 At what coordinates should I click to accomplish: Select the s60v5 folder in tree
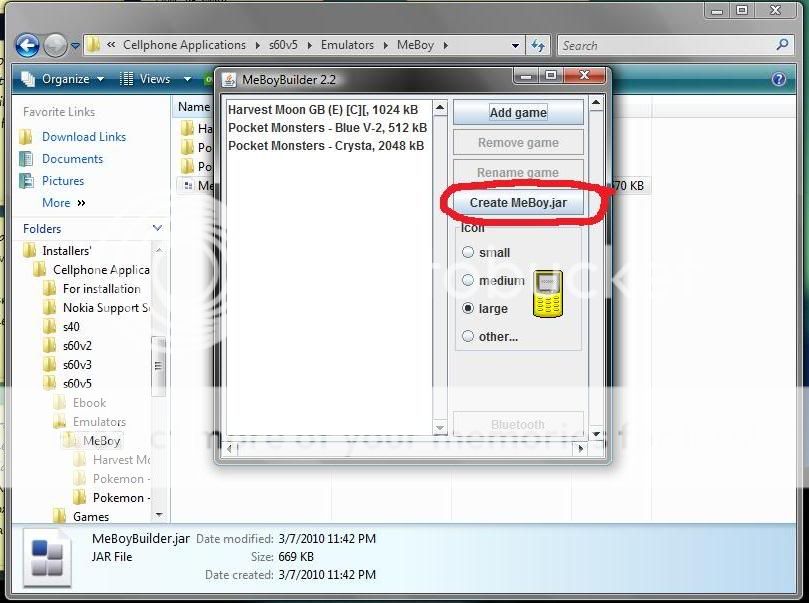[77, 384]
